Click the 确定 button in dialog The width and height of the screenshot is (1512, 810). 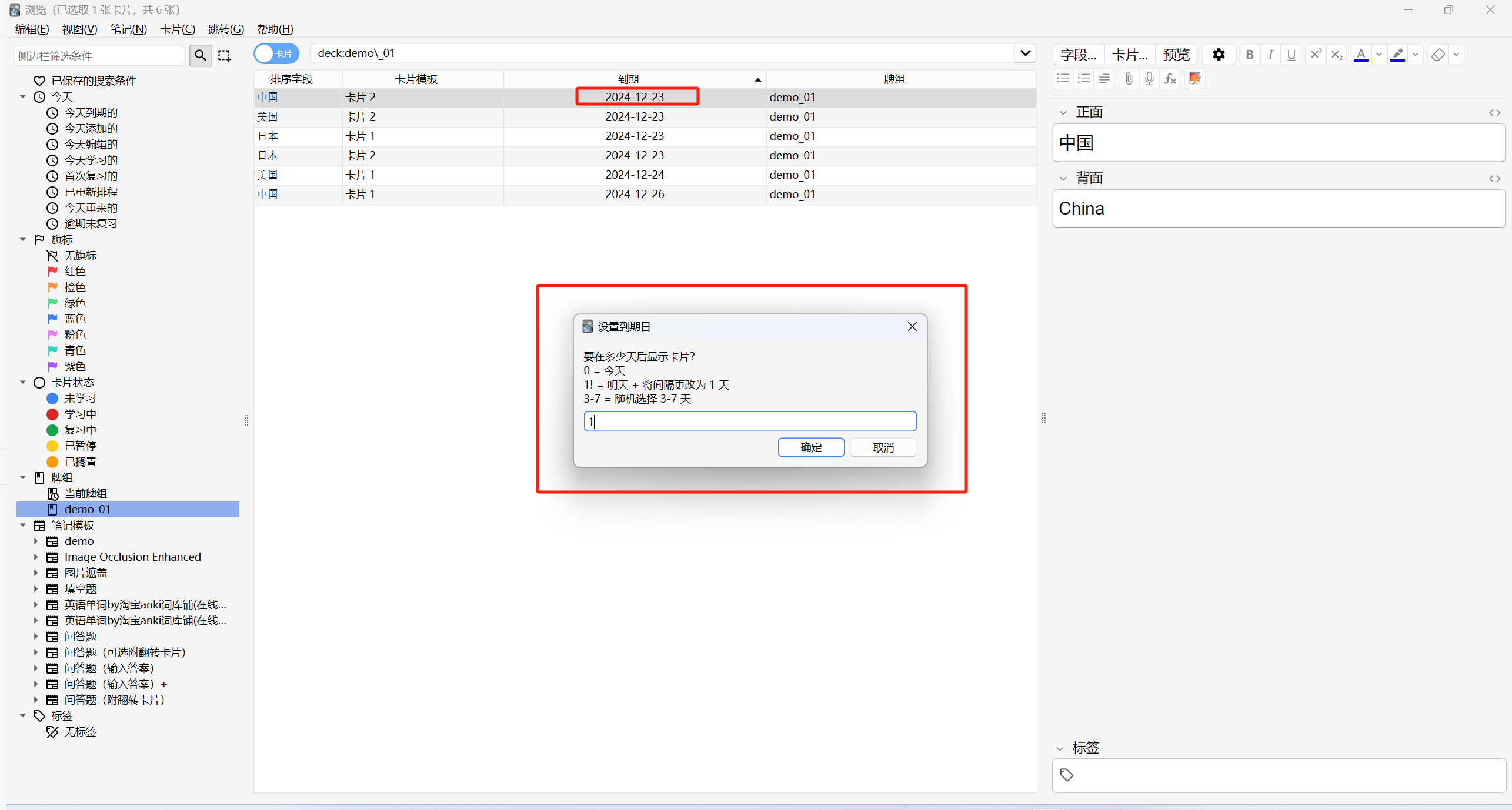[x=810, y=447]
